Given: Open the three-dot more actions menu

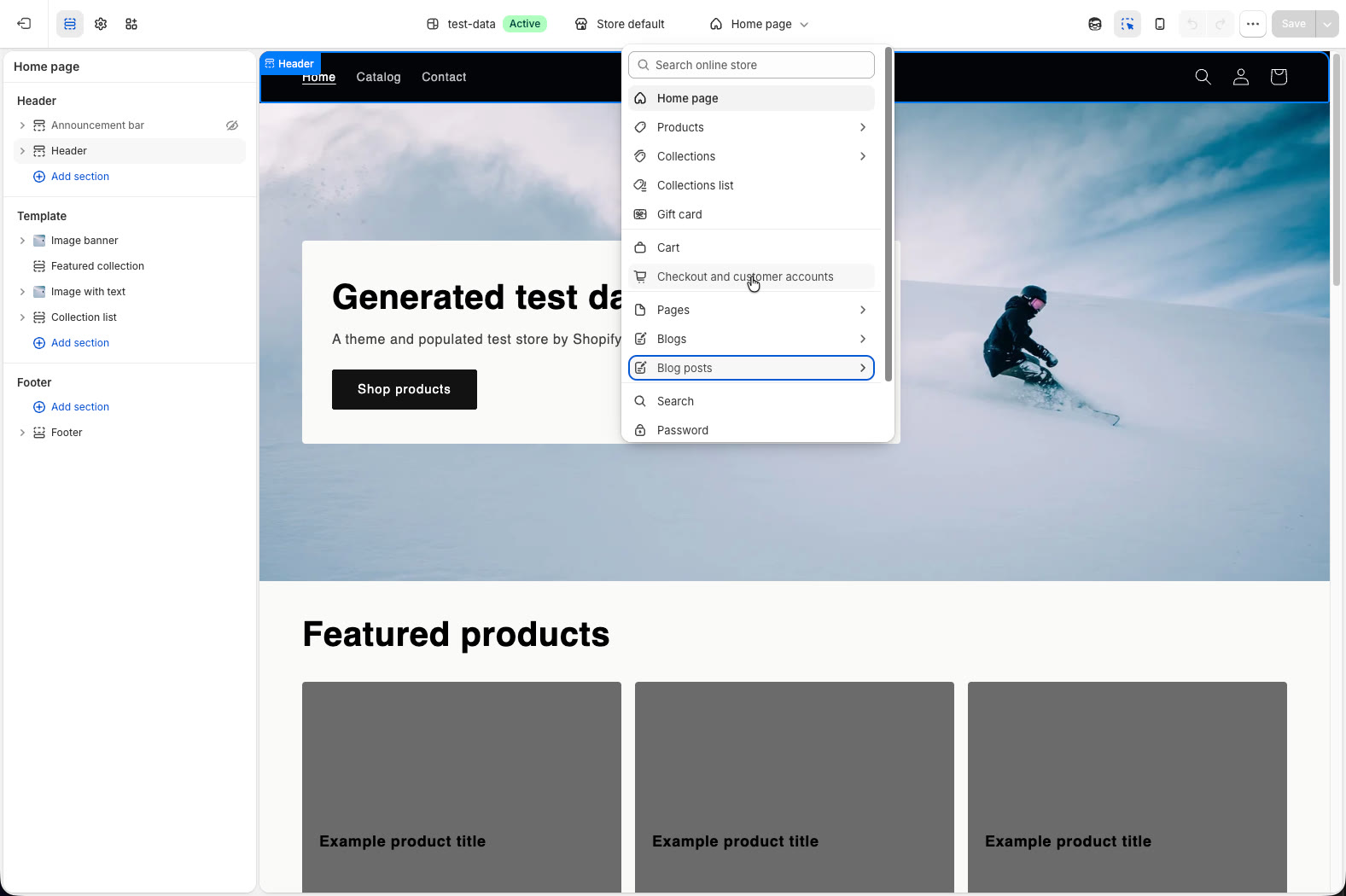Looking at the screenshot, I should [1253, 24].
